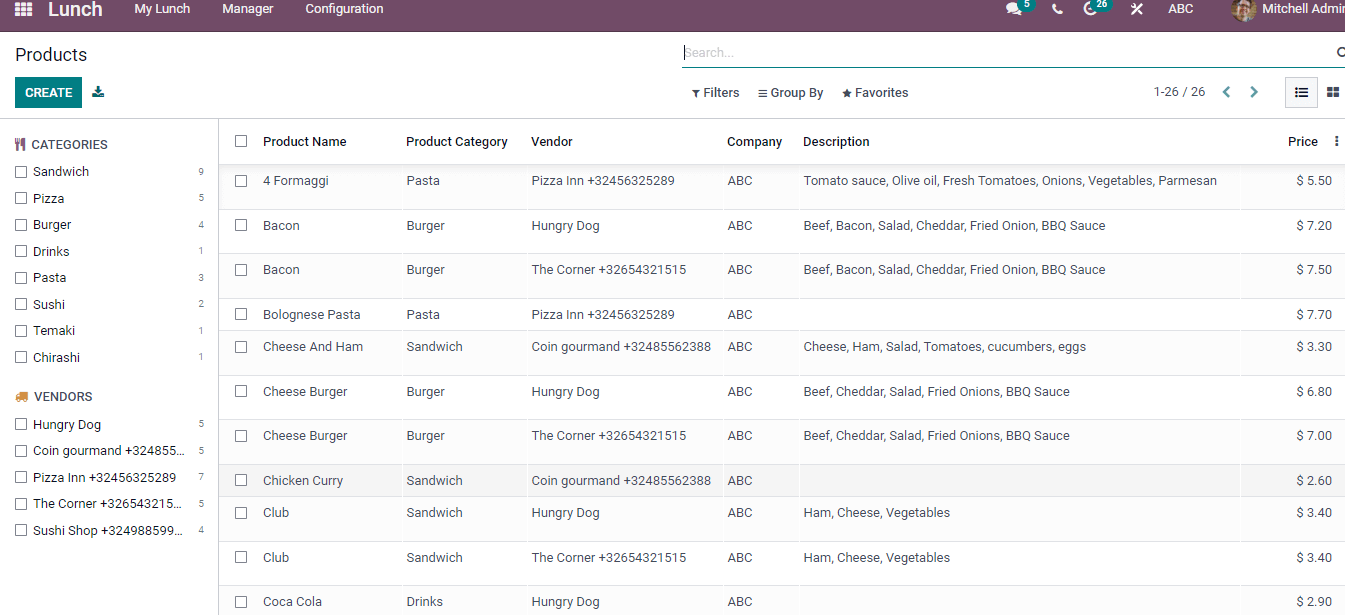Viewport: 1345px width, 615px height.
Task: Click the search magnifier icon
Action: click(x=1340, y=52)
